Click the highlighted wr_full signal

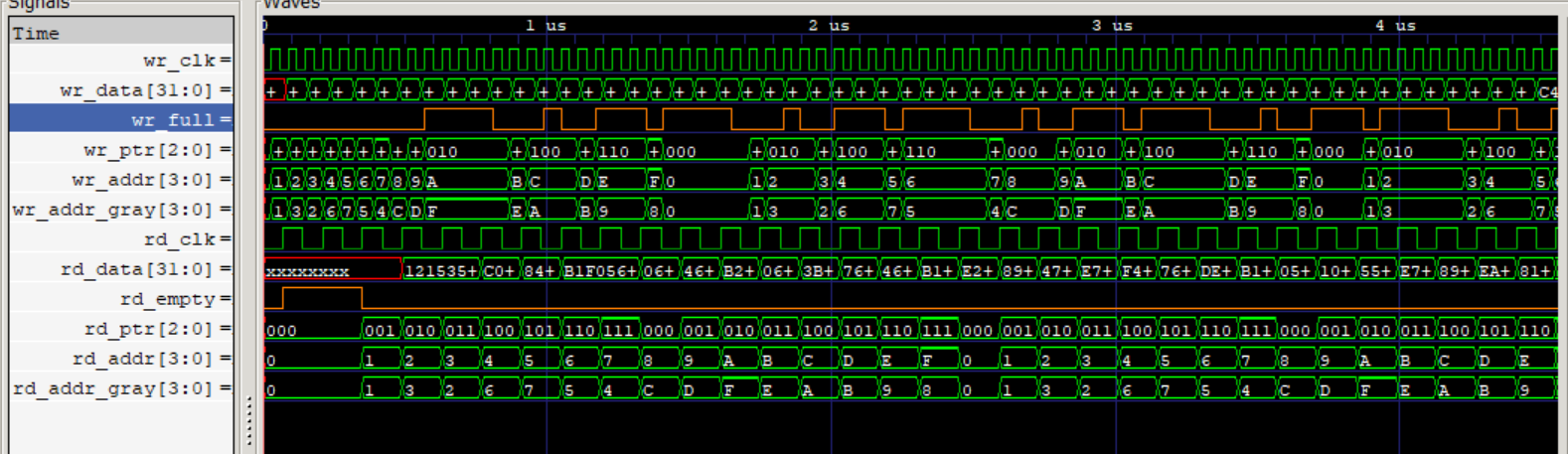click(x=172, y=120)
